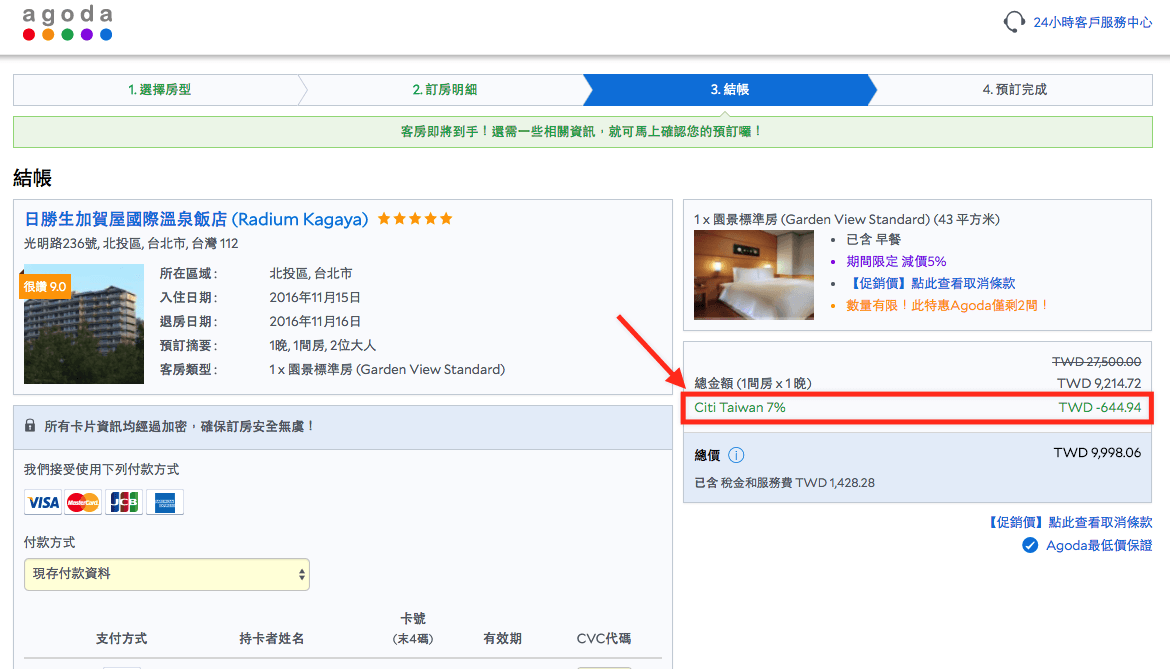Click the 支付方式 column header
This screenshot has height=669, width=1170.
point(122,638)
